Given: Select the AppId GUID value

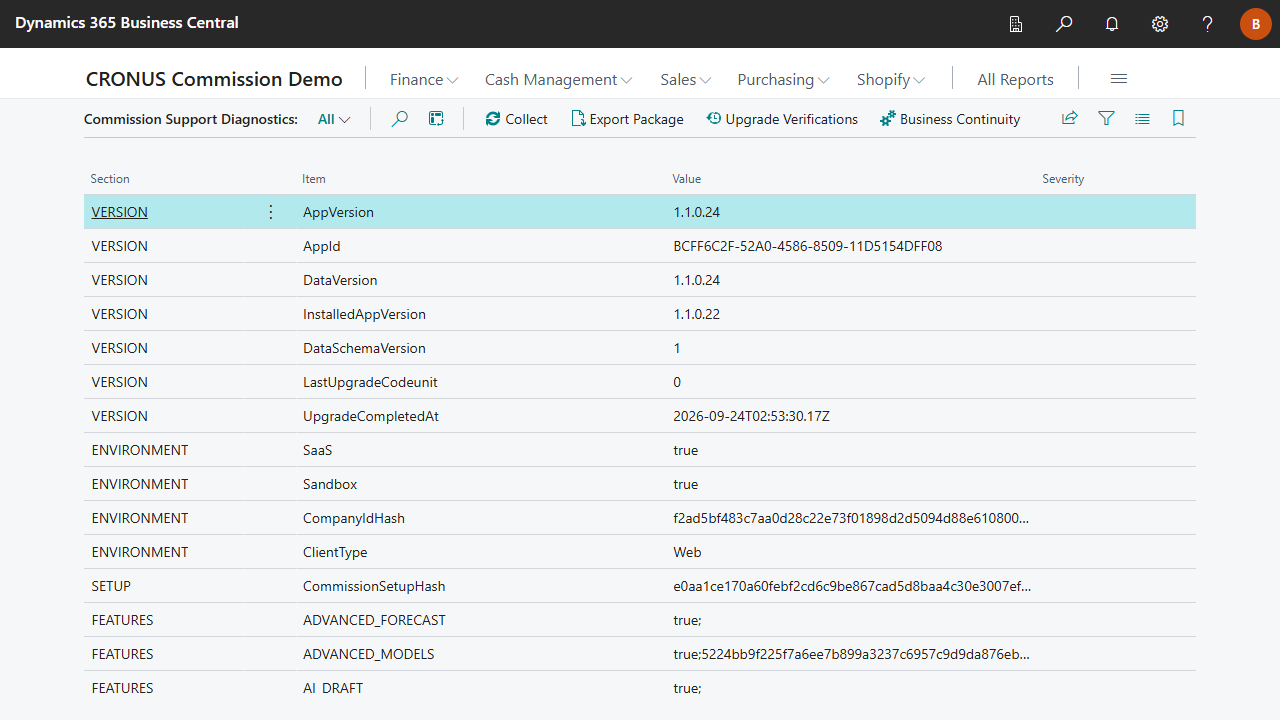Looking at the screenshot, I should click(x=808, y=246).
